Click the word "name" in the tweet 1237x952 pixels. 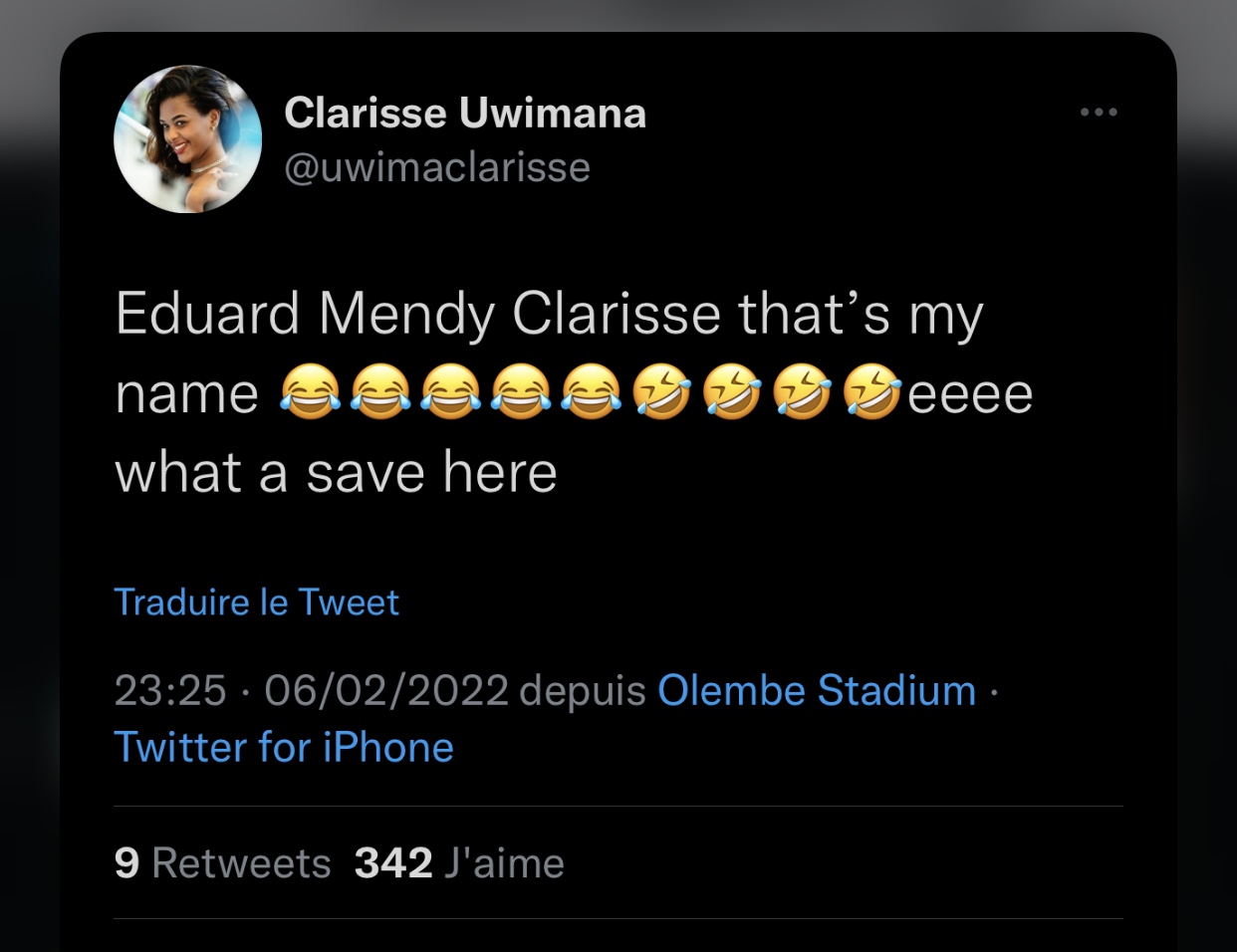click(x=186, y=394)
